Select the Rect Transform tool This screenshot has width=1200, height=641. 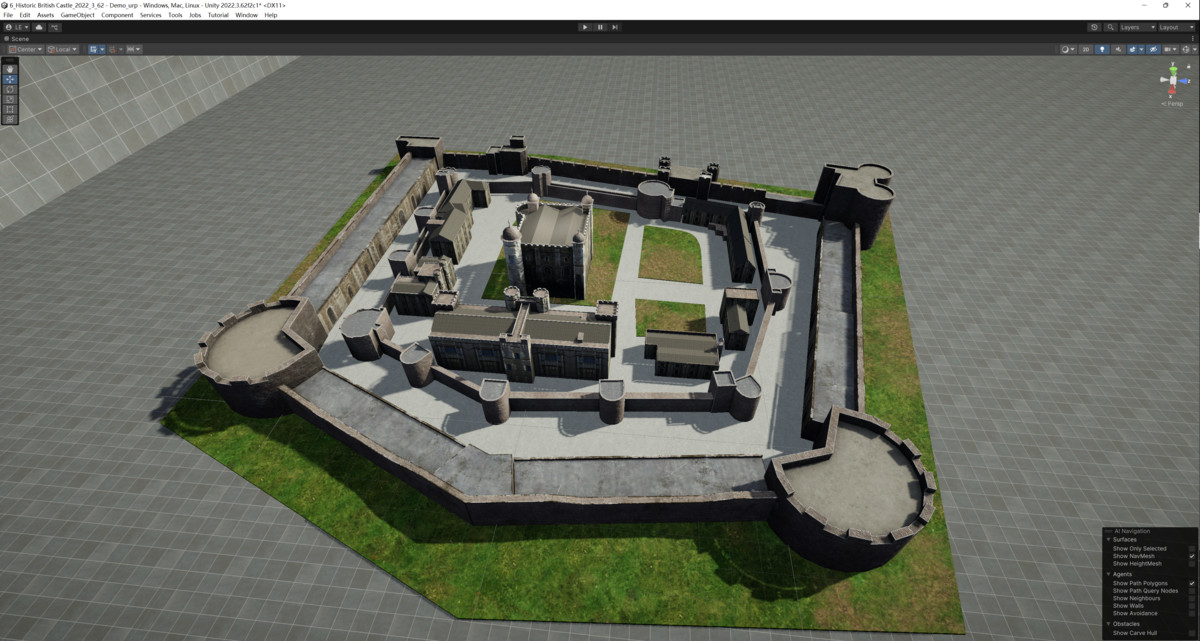[x=9, y=109]
